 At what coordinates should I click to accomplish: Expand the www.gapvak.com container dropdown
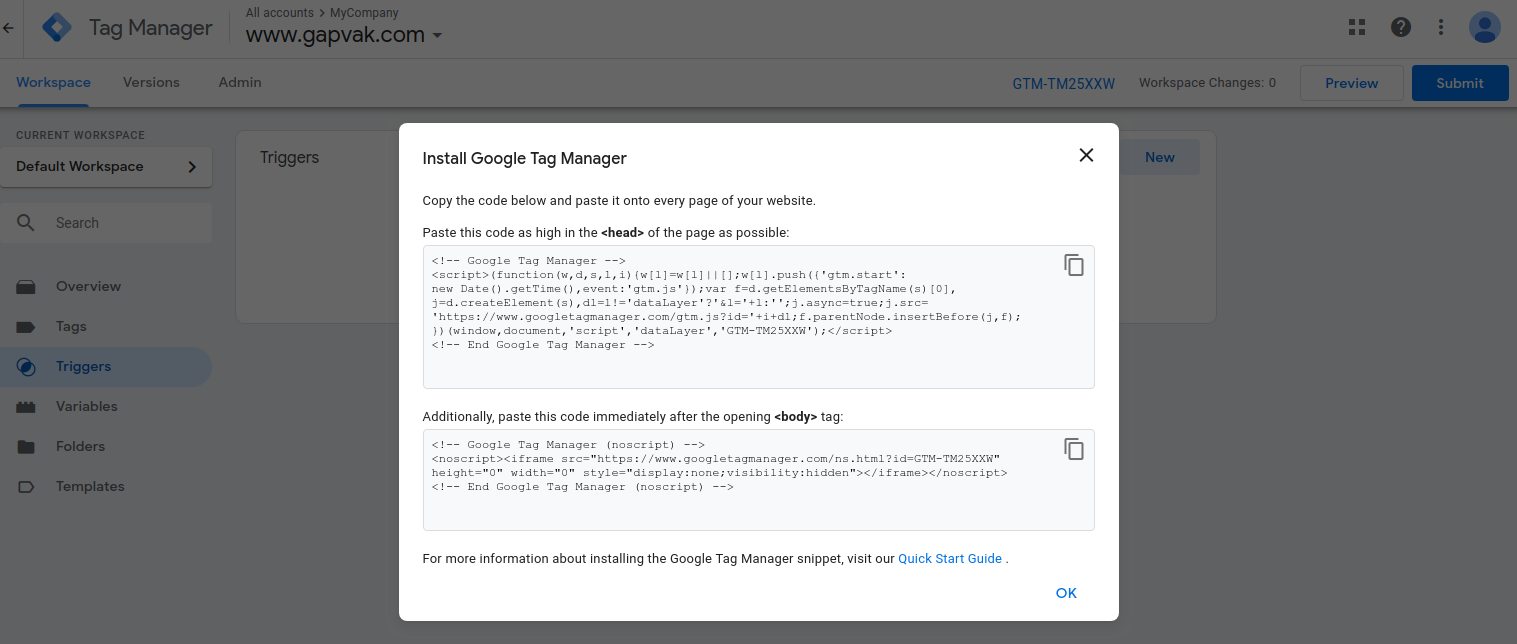(437, 36)
